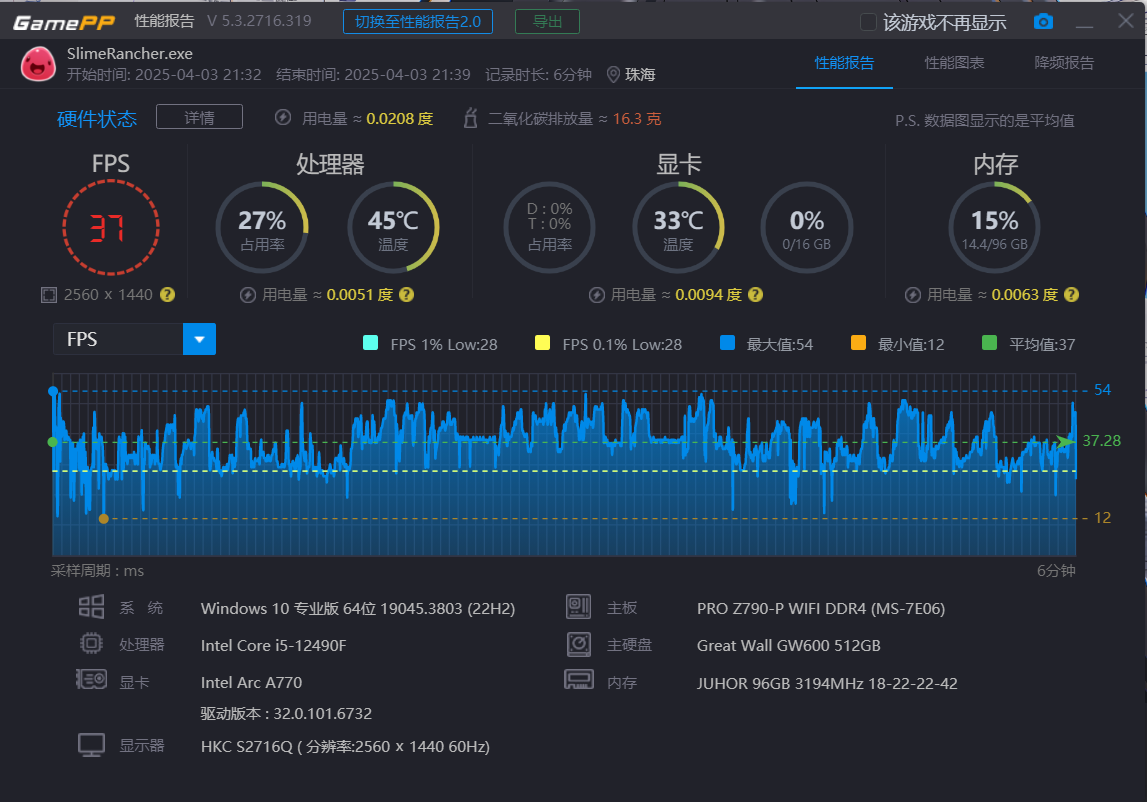Click the memory 15% usage gauge
The width and height of the screenshot is (1147, 802).
[995, 228]
